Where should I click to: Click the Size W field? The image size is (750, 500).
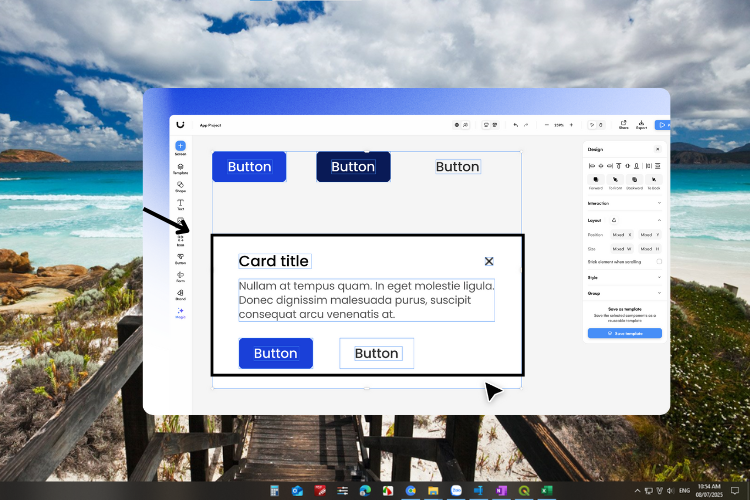click(x=622, y=249)
